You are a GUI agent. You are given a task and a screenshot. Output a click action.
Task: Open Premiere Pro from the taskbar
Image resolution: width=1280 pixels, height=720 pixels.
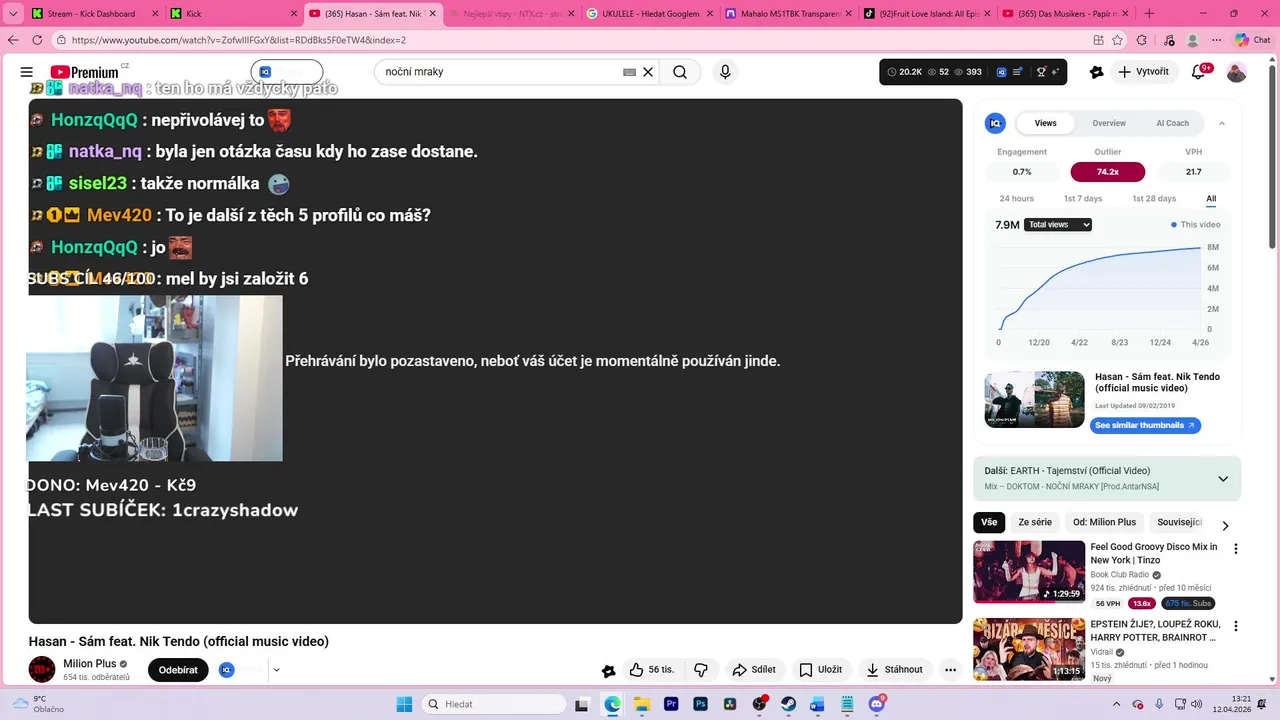pos(671,704)
